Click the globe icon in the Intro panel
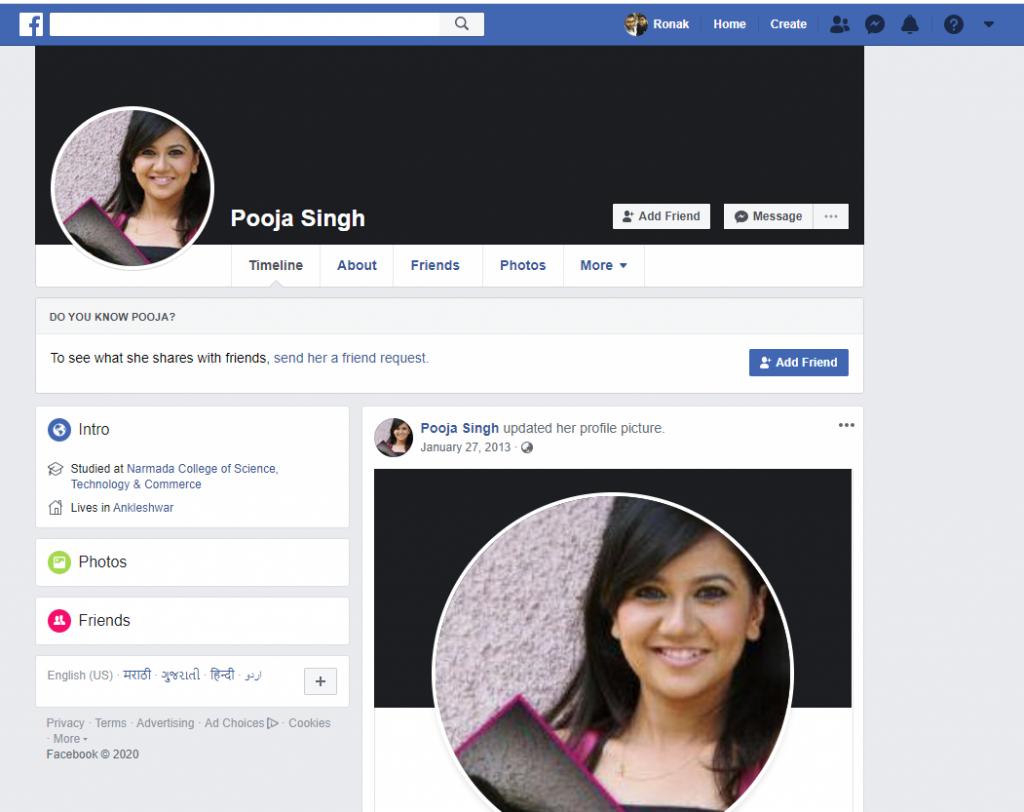 click(x=59, y=429)
